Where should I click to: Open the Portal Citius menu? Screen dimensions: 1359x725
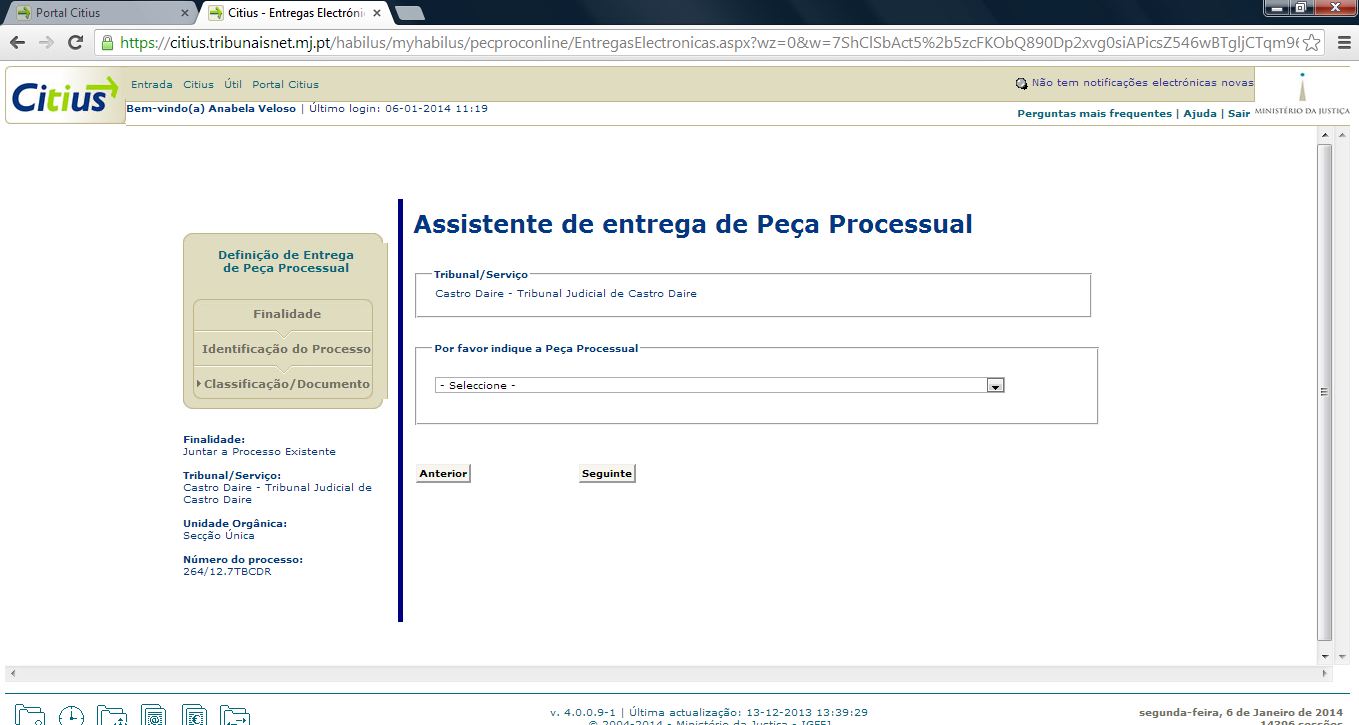tap(285, 85)
